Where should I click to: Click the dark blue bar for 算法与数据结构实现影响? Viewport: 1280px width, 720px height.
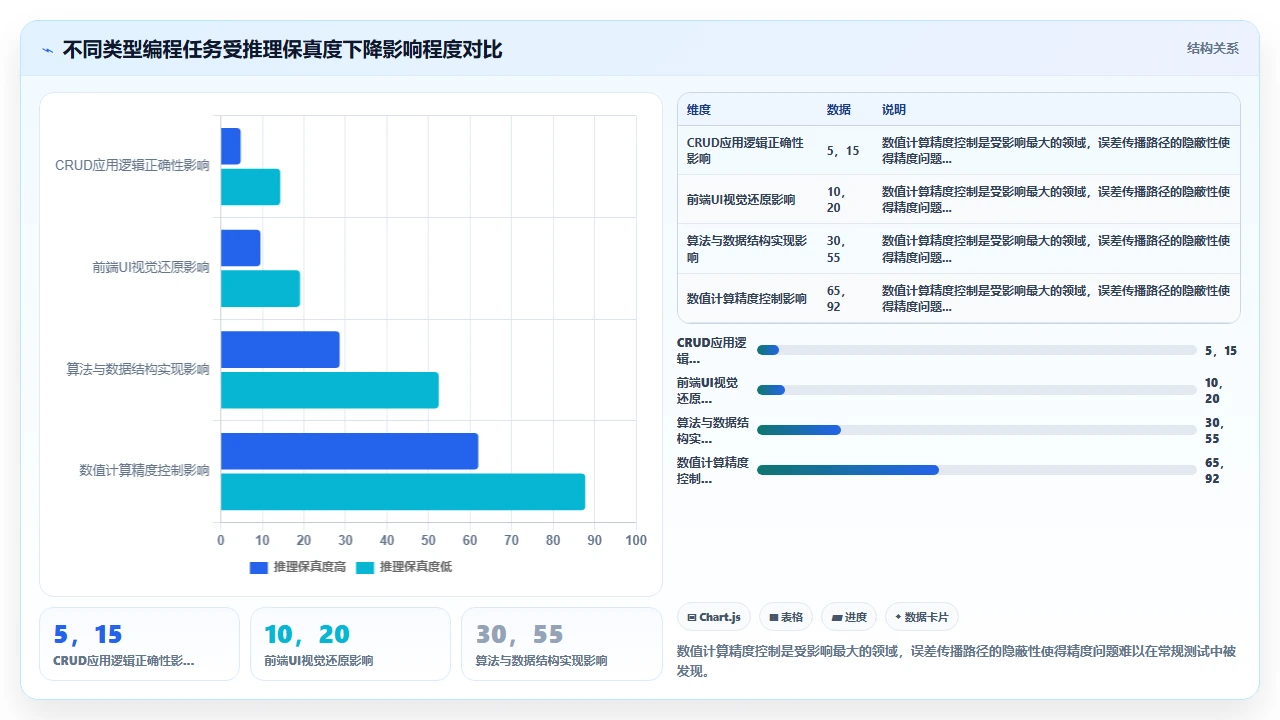(280, 349)
